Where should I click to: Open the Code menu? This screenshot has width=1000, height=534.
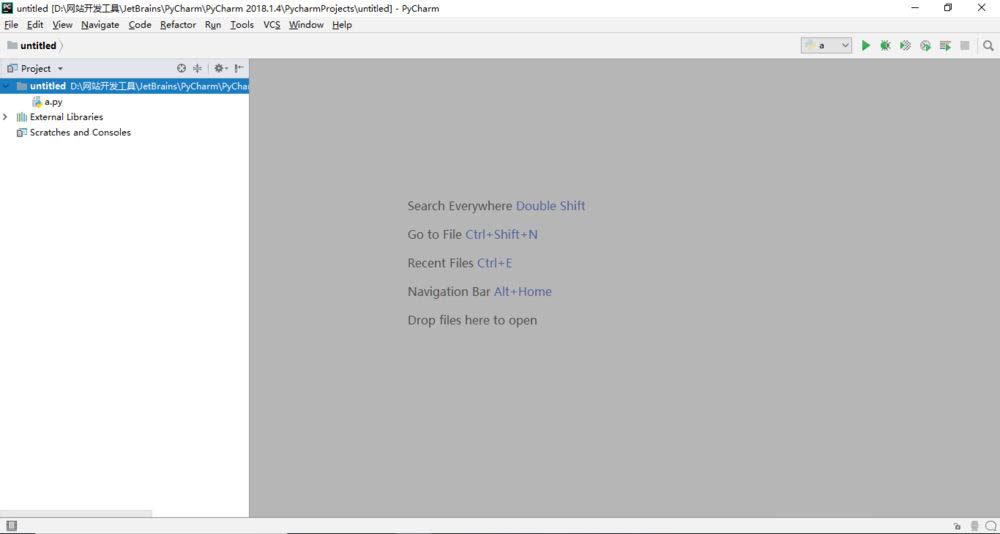[x=140, y=25]
